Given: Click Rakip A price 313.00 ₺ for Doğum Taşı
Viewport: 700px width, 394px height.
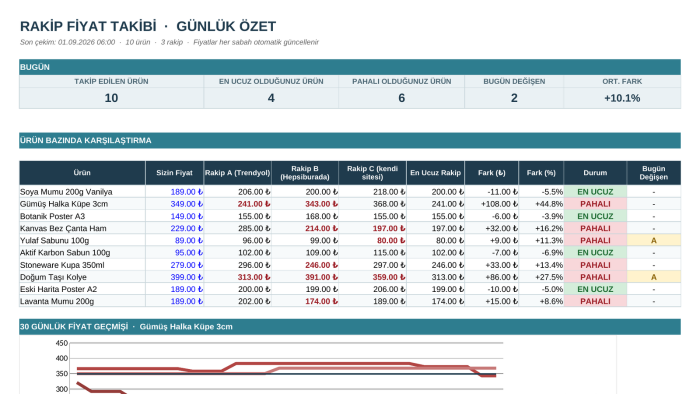Looking at the screenshot, I should coord(238,277).
